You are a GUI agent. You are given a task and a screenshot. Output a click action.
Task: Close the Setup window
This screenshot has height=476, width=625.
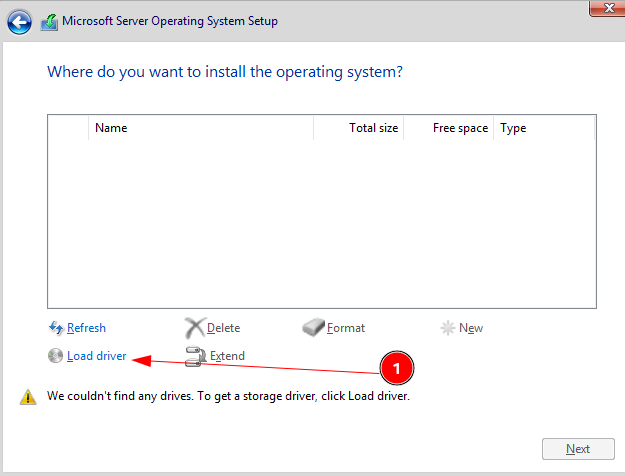[x=607, y=8]
